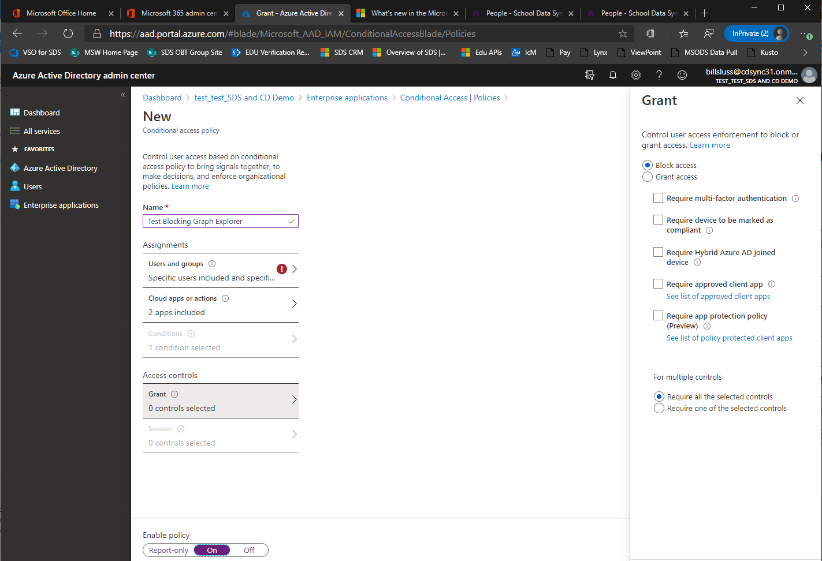Open the feedback smiley icon
The image size is (822, 561).
682,75
